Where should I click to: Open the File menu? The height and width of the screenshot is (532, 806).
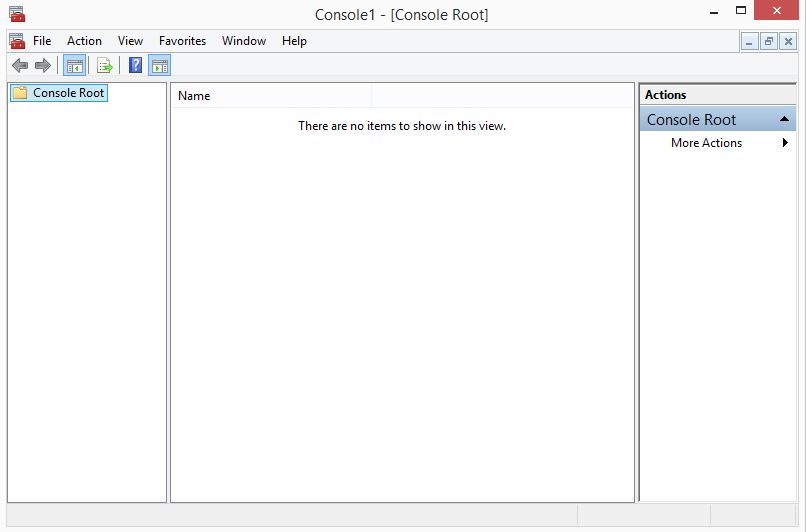click(x=42, y=41)
